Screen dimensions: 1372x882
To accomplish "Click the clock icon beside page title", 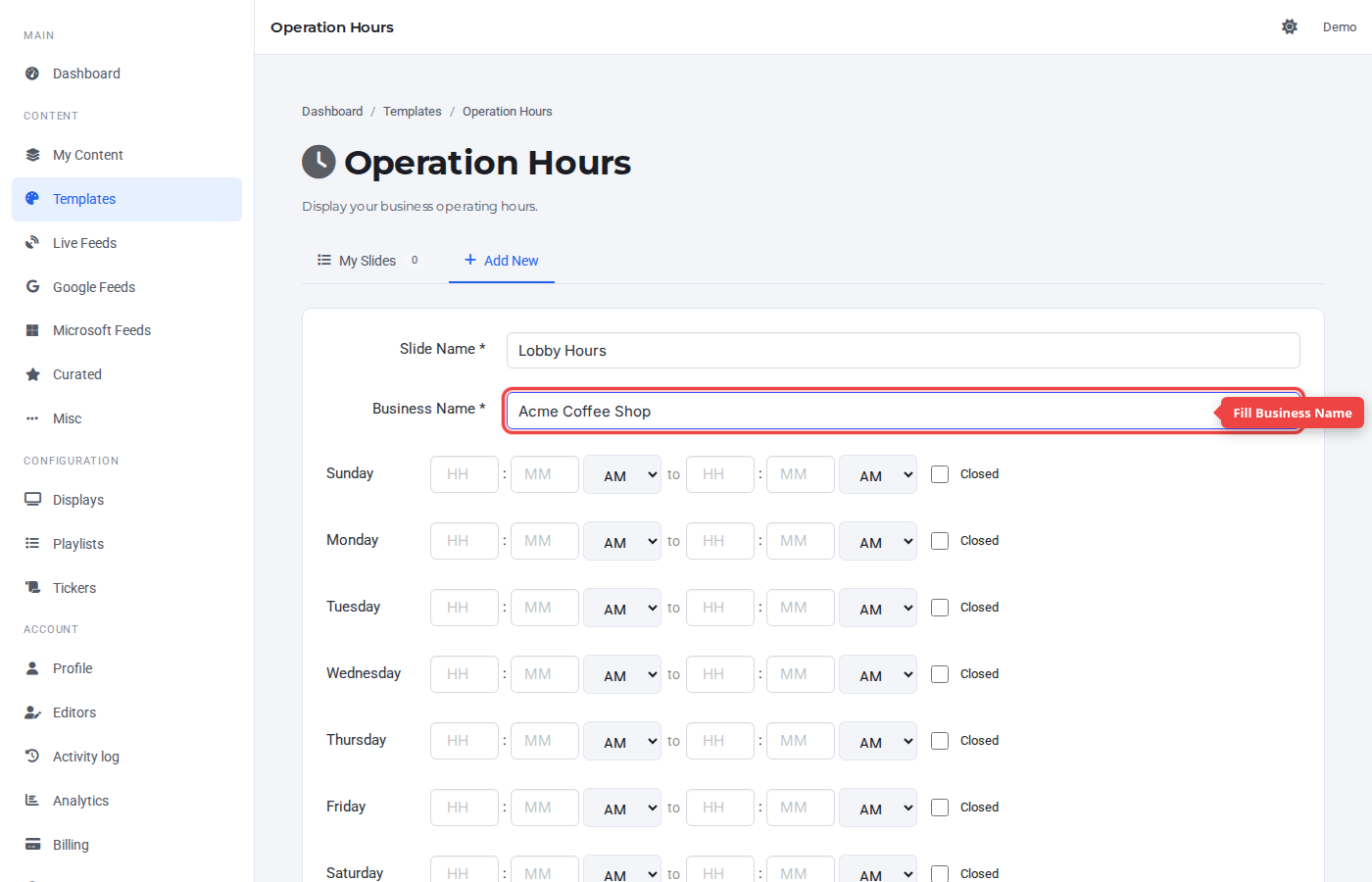I will pyautogui.click(x=318, y=162).
